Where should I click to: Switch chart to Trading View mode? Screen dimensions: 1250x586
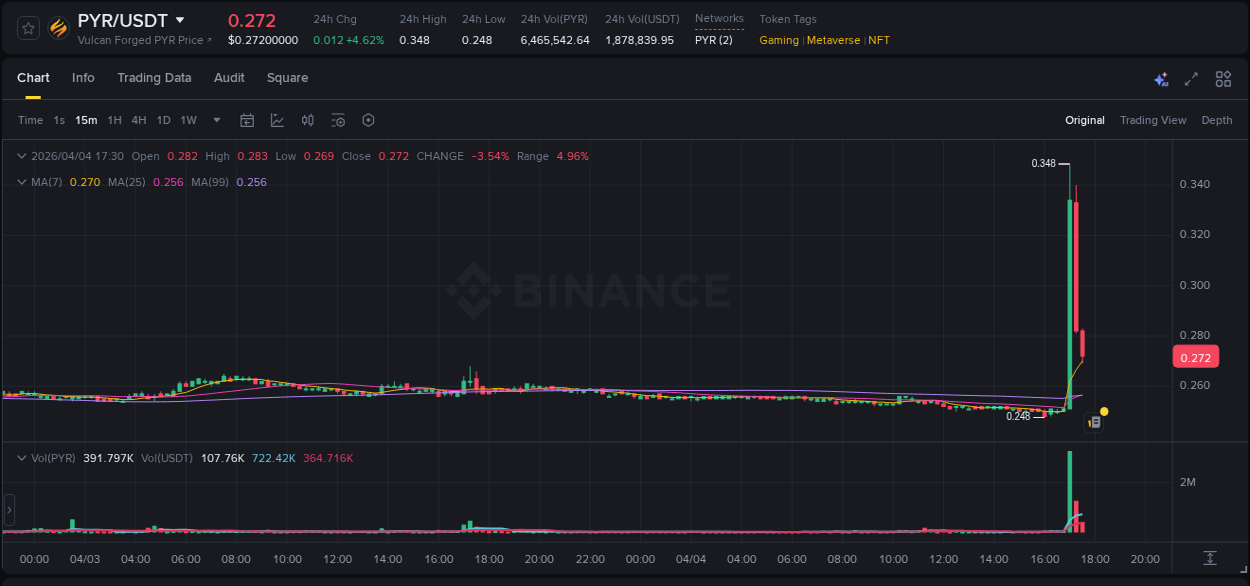1153,120
